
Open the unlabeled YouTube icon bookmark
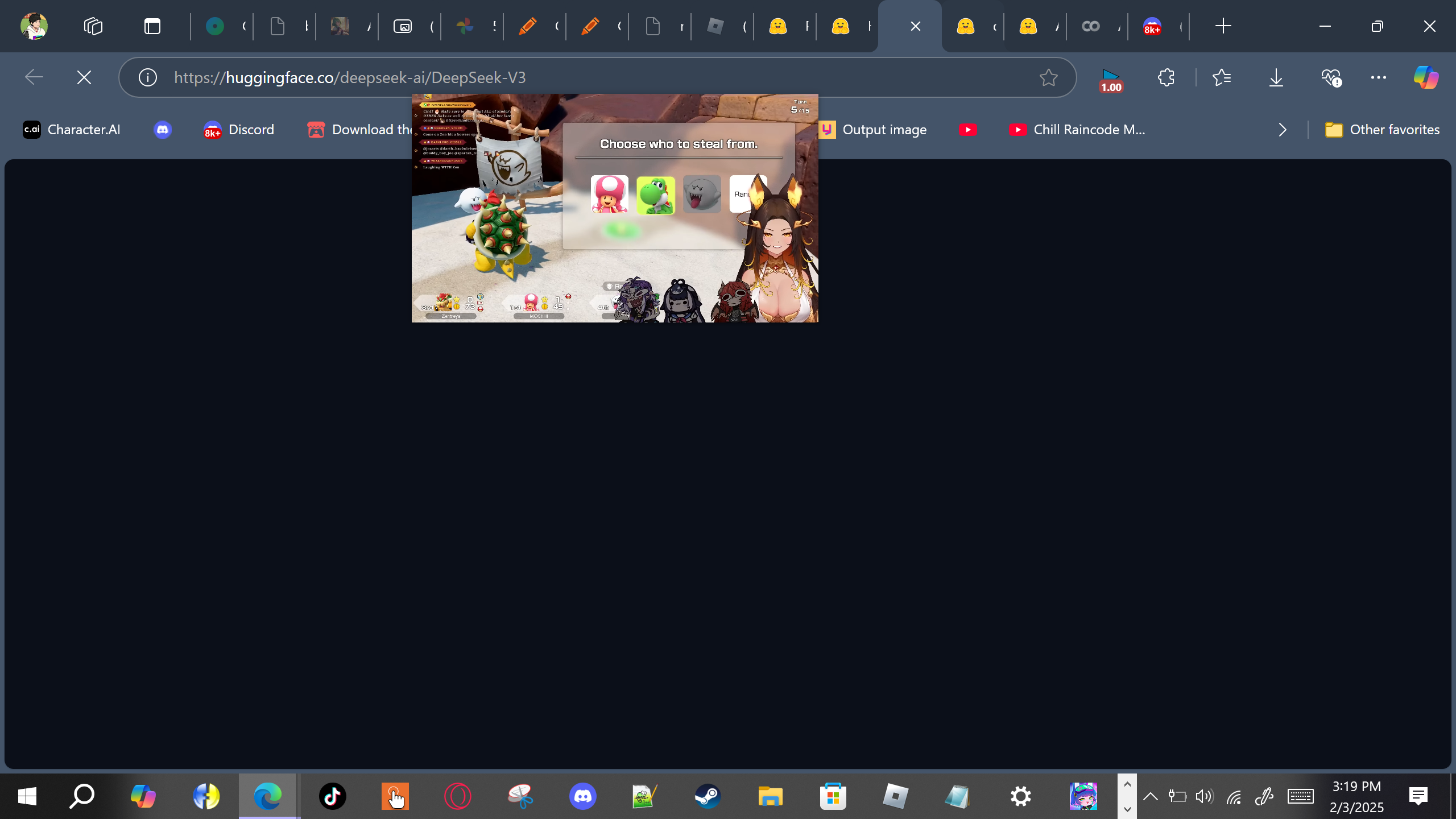(967, 130)
